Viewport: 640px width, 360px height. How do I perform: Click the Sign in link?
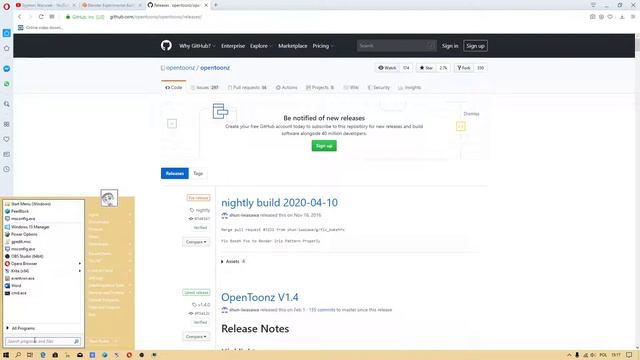[x=450, y=46]
